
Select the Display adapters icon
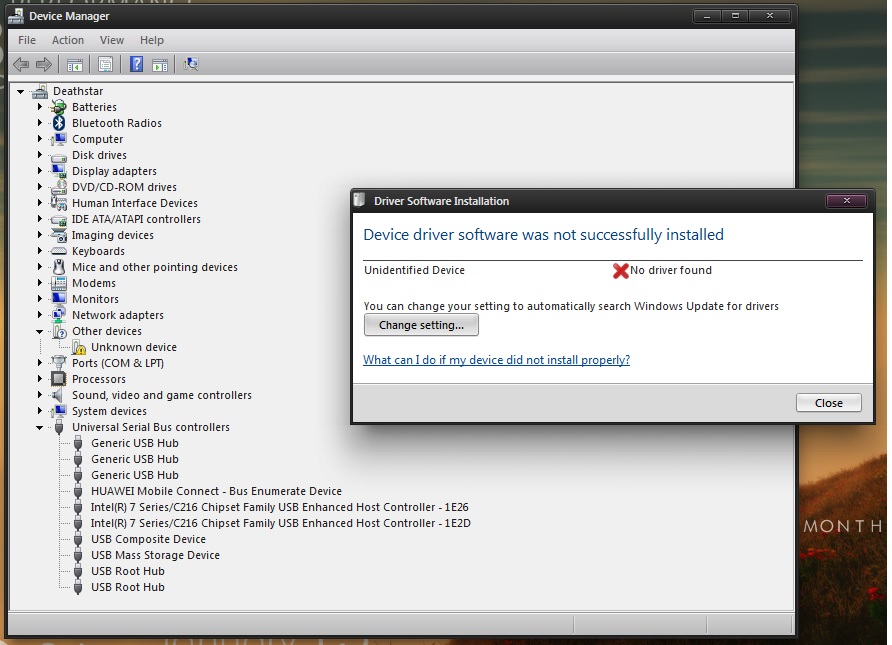pyautogui.click(x=59, y=171)
